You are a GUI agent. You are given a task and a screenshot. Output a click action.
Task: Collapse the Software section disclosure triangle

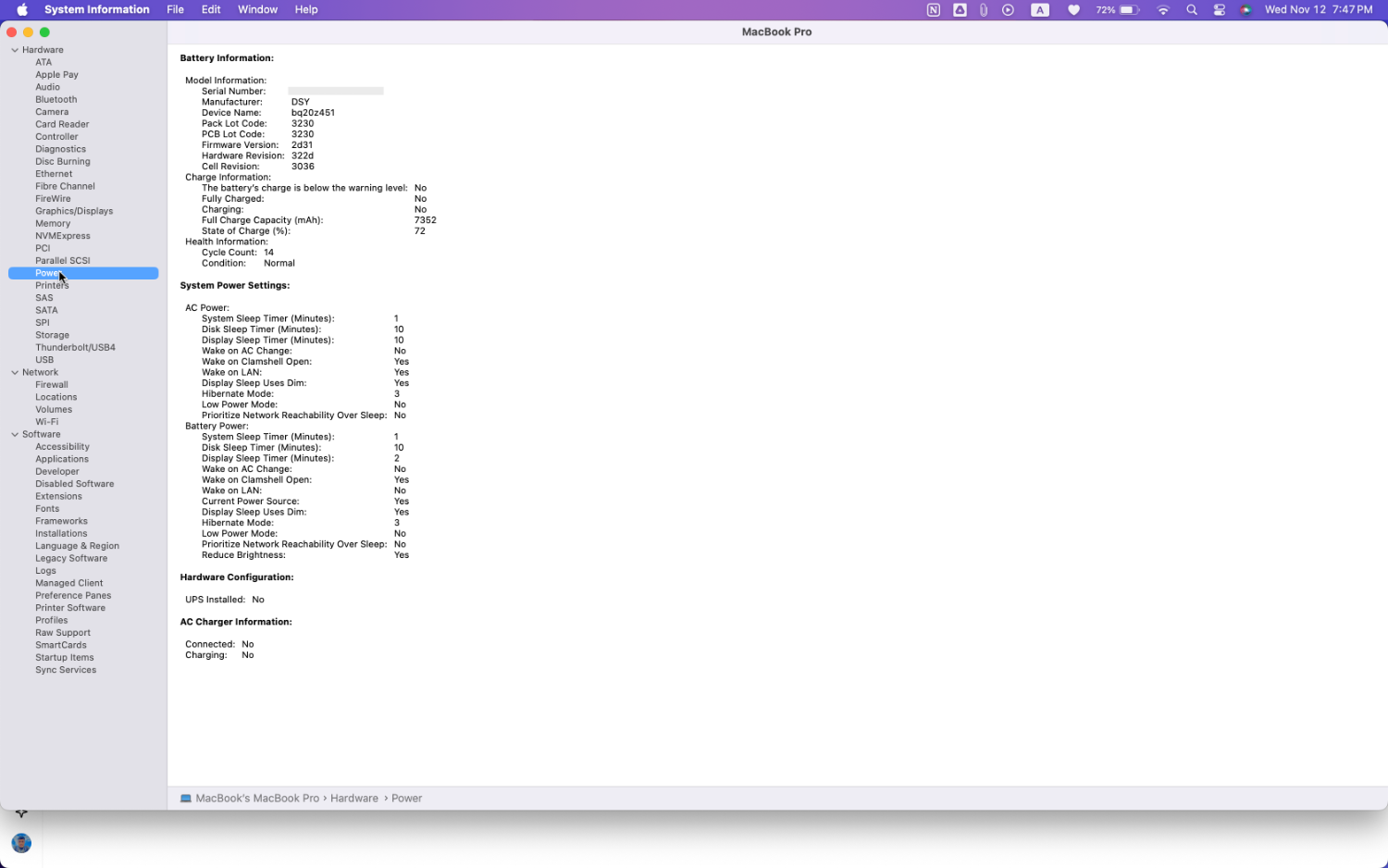click(15, 435)
